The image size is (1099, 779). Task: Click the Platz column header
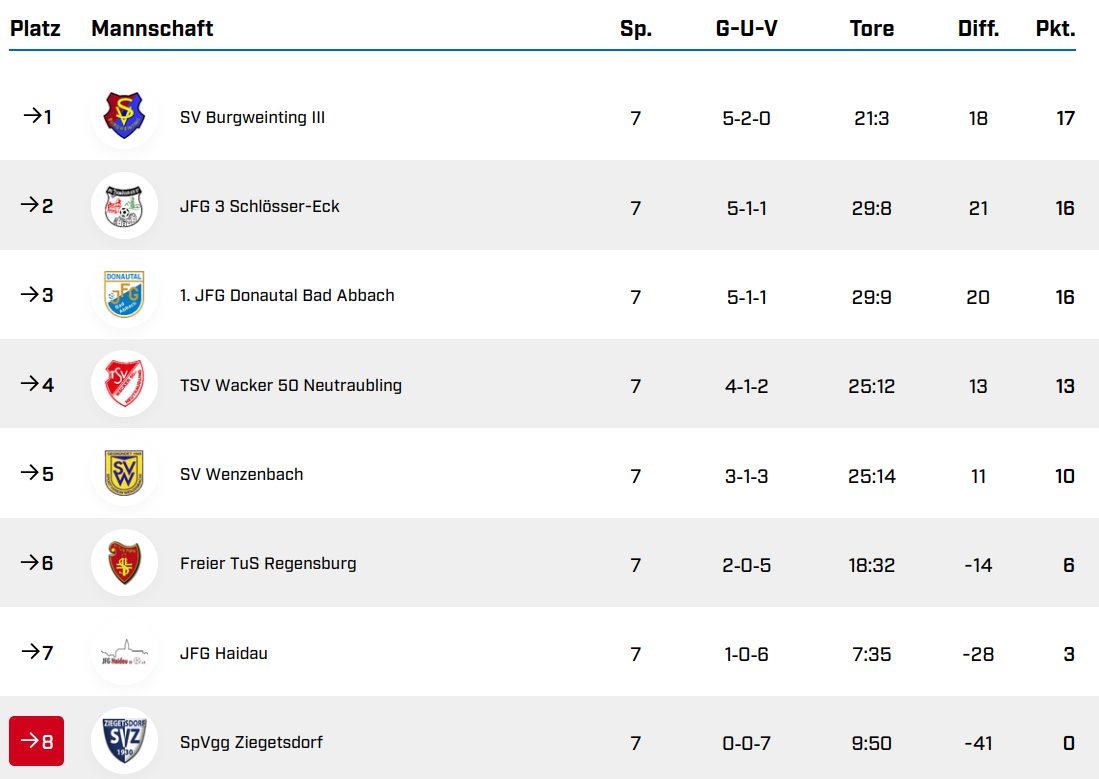(x=35, y=29)
